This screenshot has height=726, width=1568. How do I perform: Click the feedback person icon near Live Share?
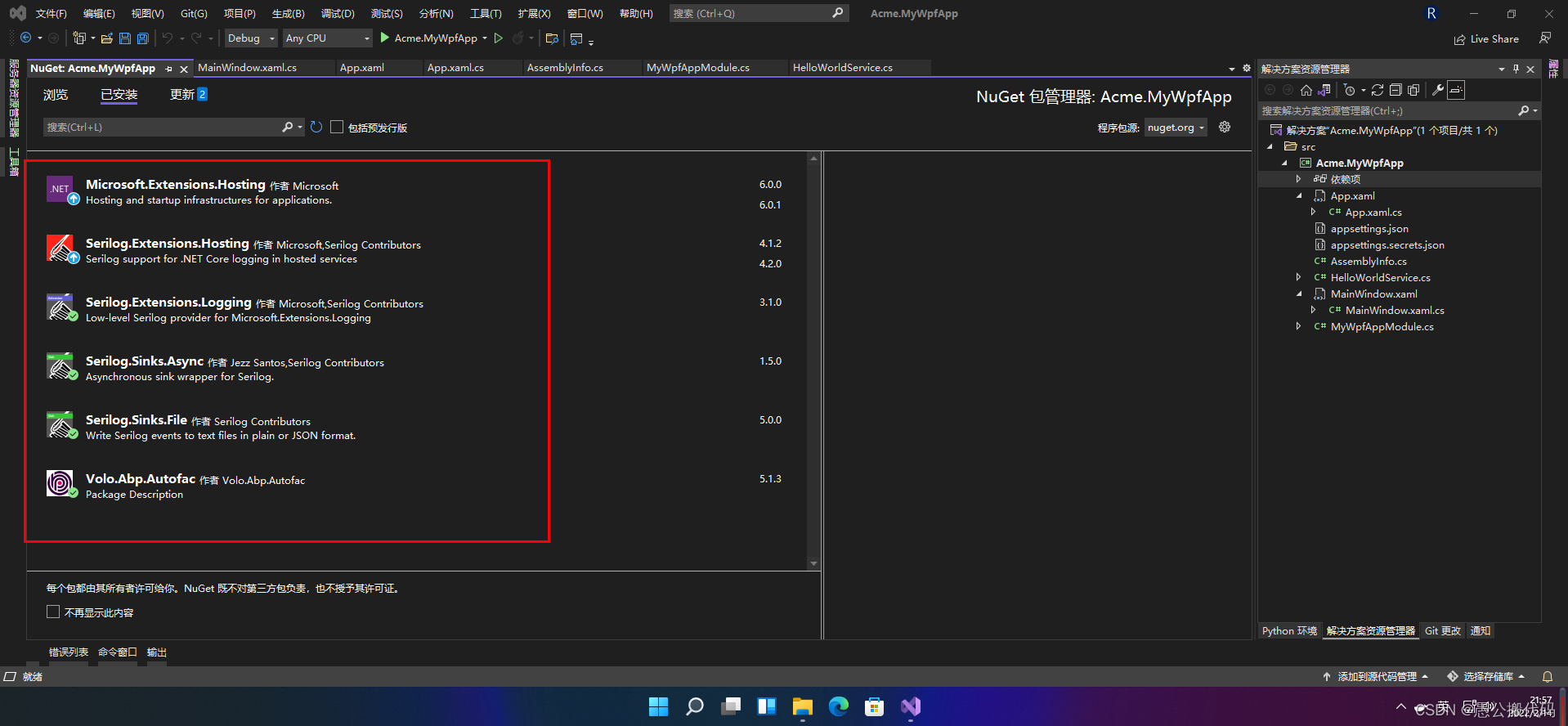pos(1544,38)
